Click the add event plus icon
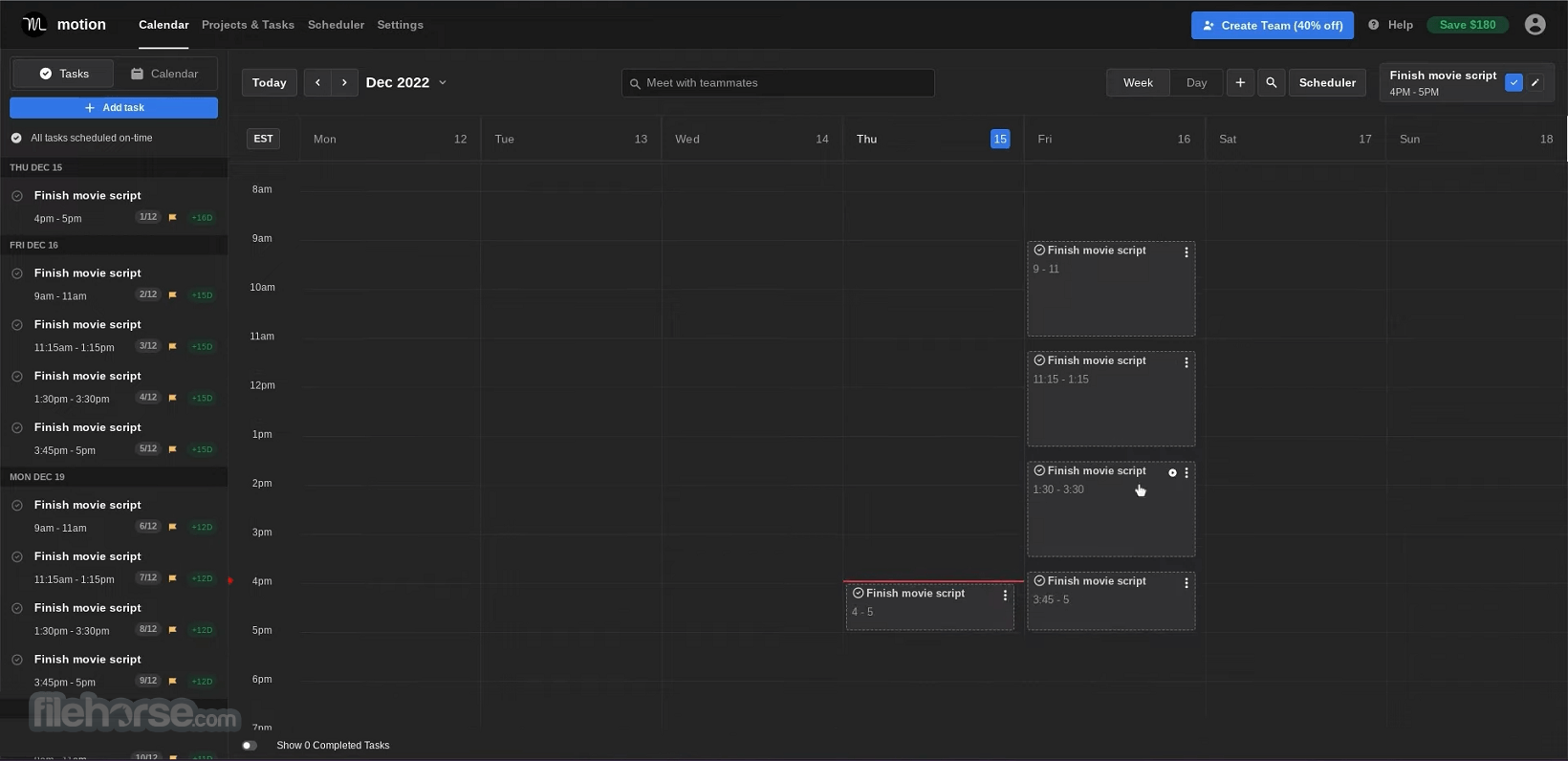The width and height of the screenshot is (1568, 761). 1240,83
